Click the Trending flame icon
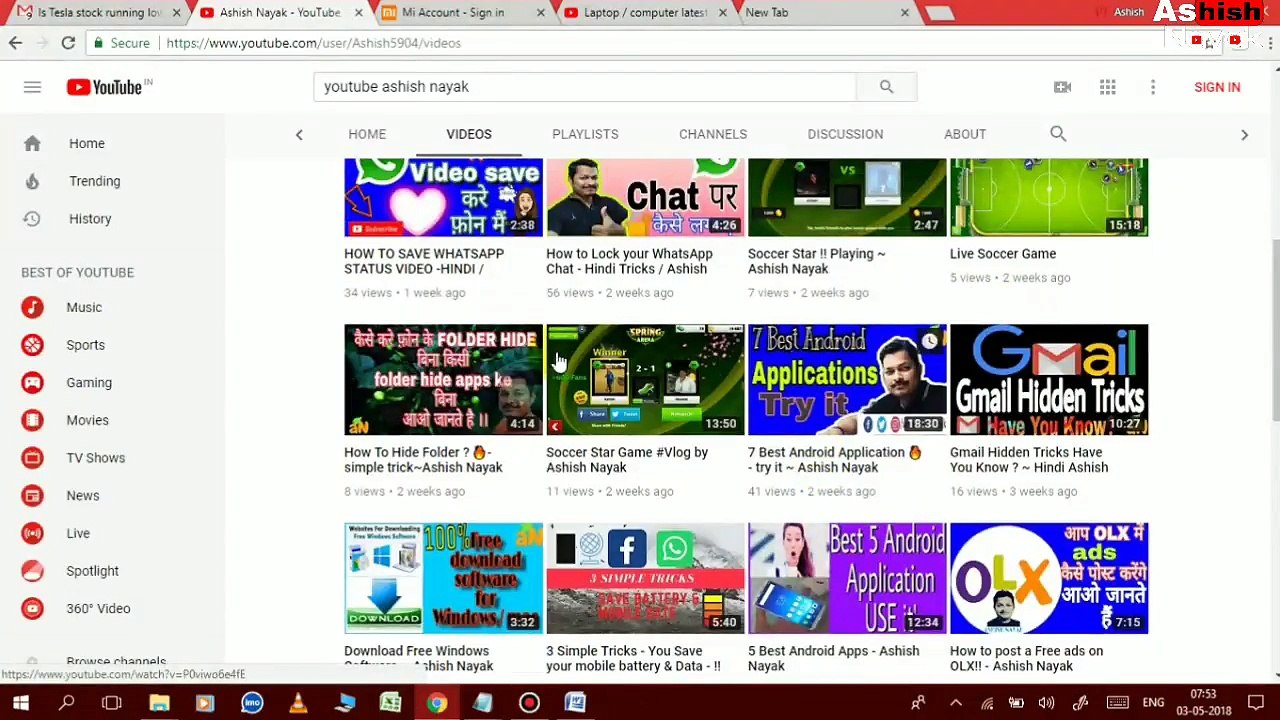Screen dimensions: 1280x720 tap(32, 181)
